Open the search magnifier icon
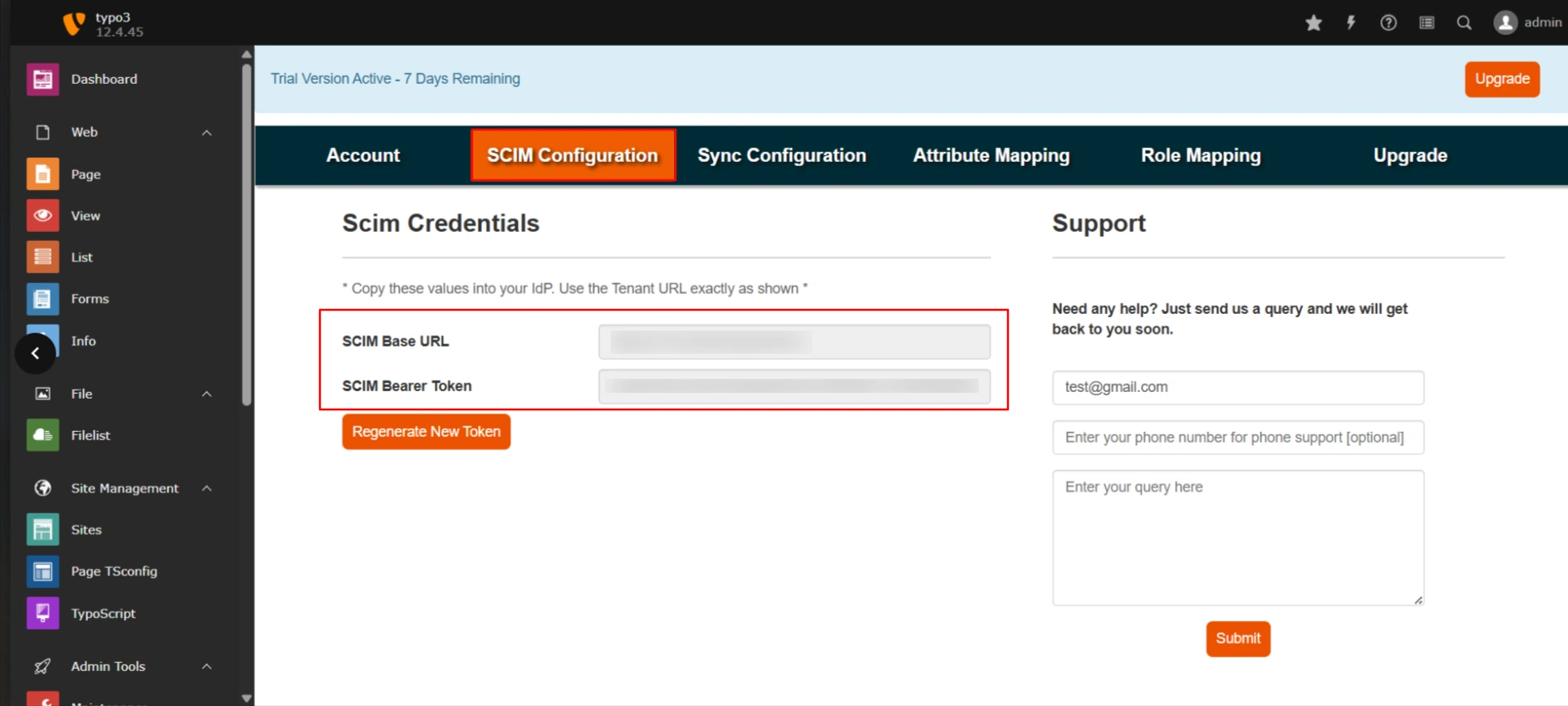 click(1464, 22)
